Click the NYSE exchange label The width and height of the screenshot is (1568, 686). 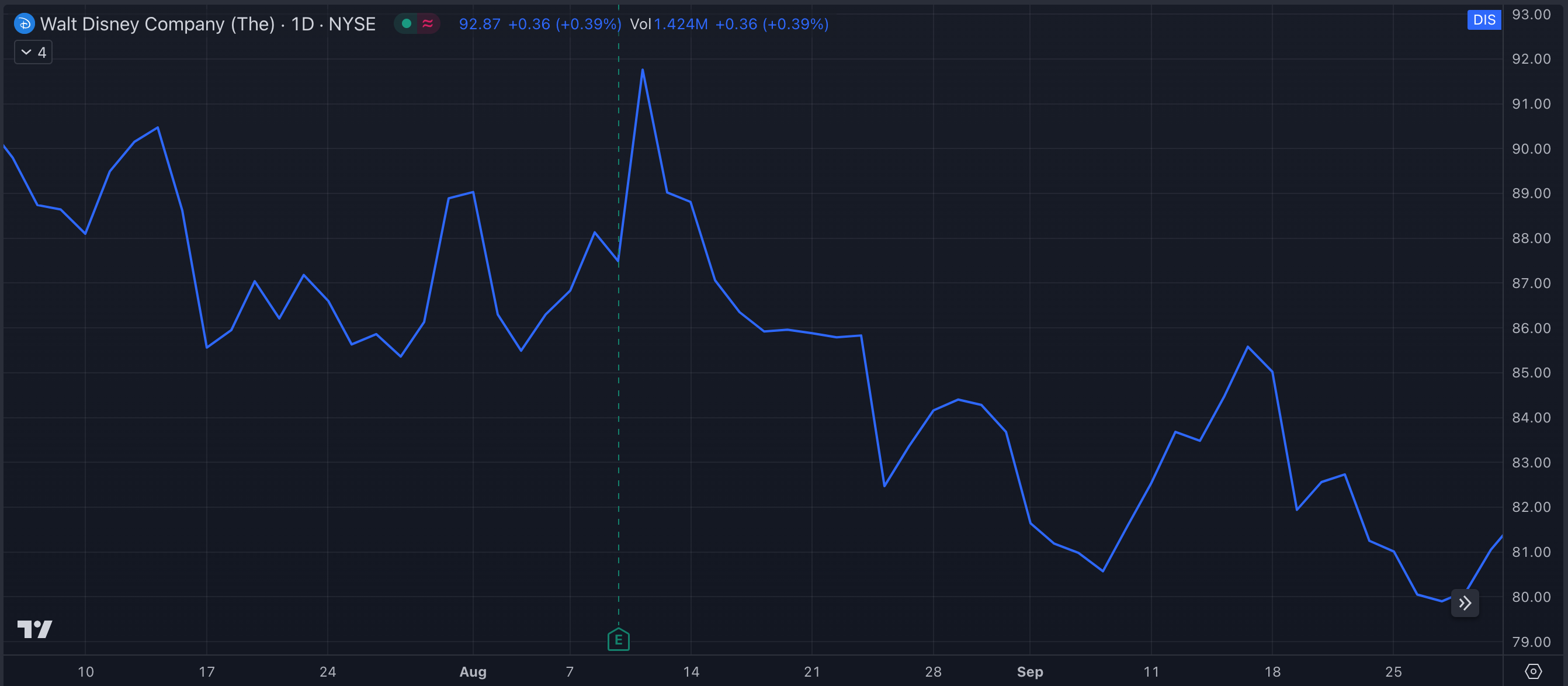[352, 24]
